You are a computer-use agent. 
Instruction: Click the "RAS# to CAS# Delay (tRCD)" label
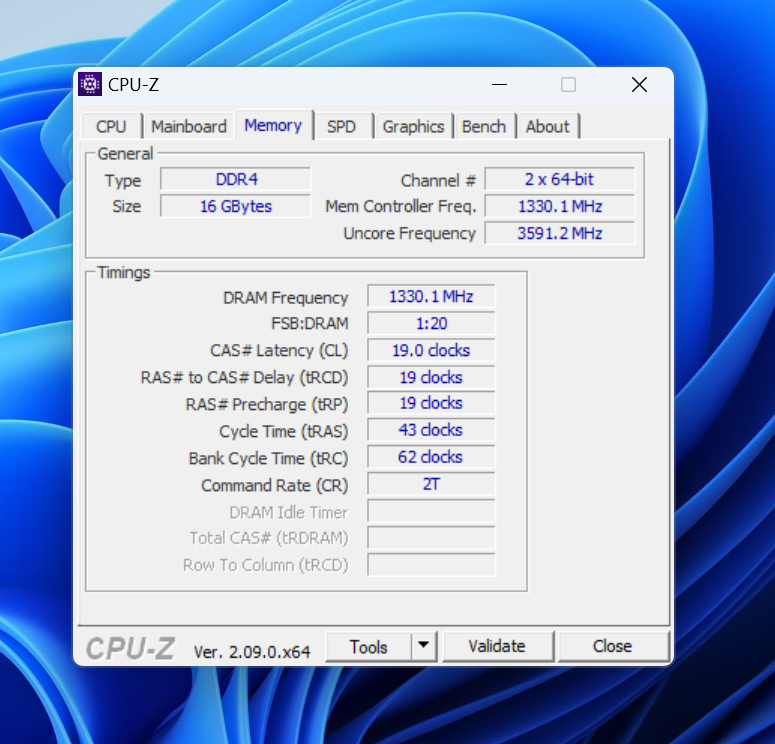pyautogui.click(x=245, y=378)
